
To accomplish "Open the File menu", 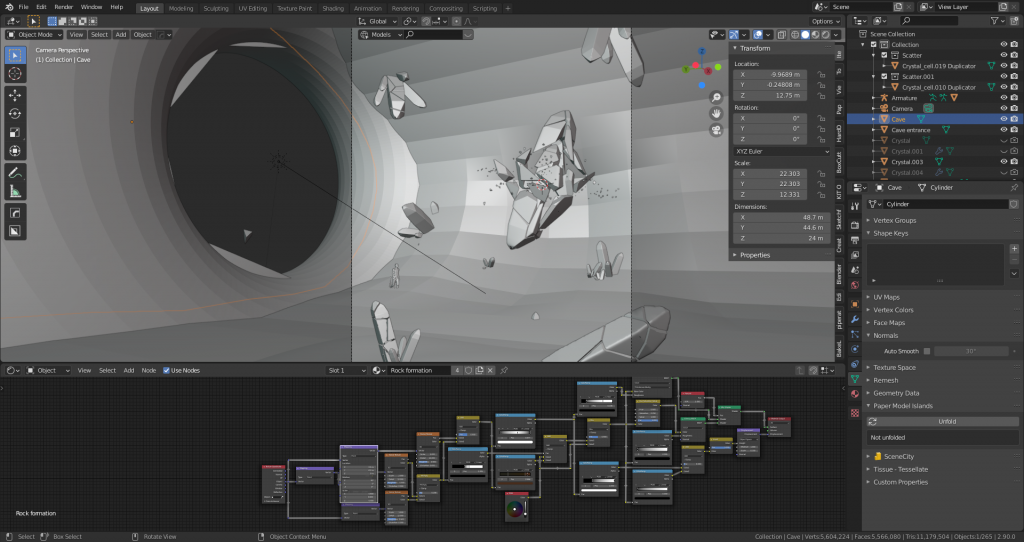I will coord(24,7).
